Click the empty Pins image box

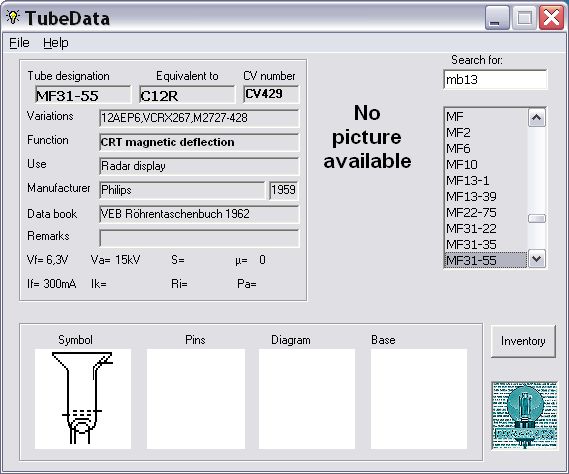(x=196, y=399)
